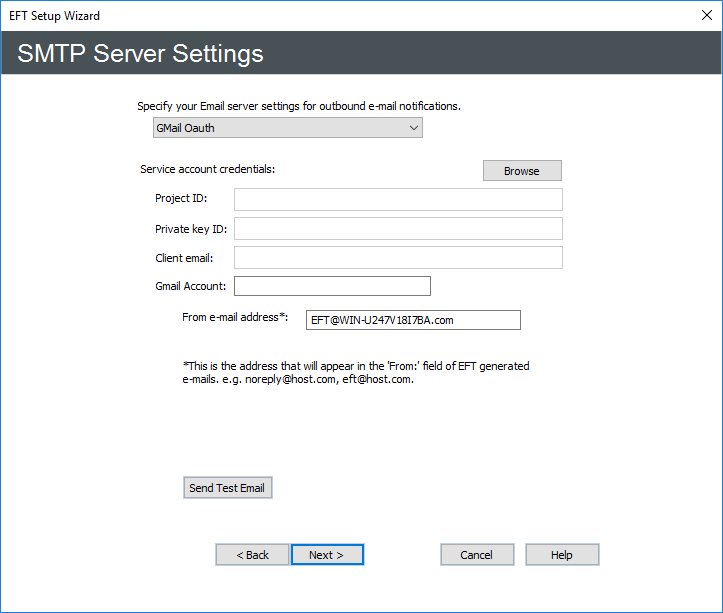
Task: Click the Project ID label text
Action: [180, 199]
